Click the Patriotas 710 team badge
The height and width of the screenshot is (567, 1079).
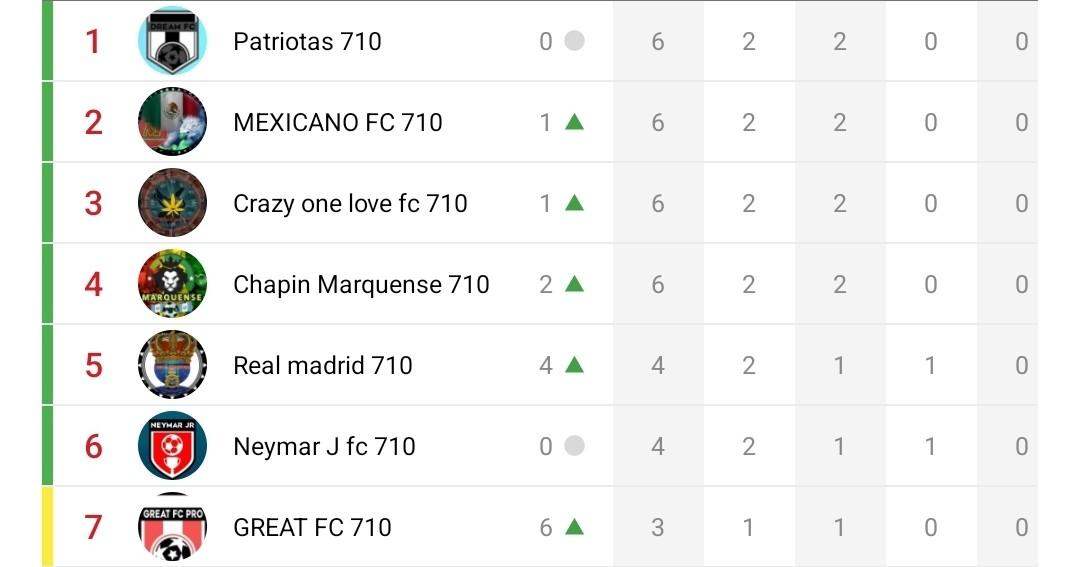tap(172, 41)
